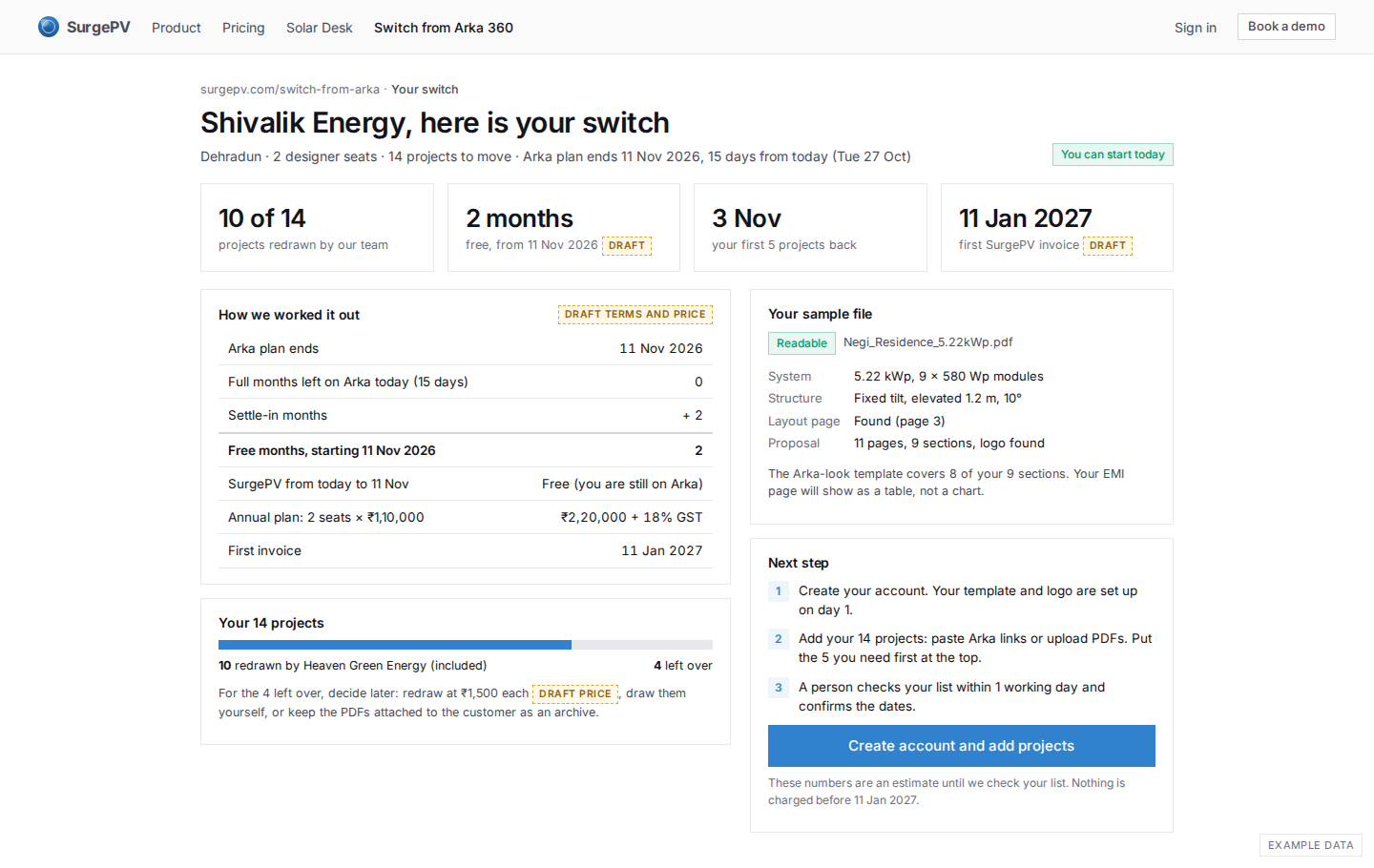
Task: Click the 'Arka plan ends' table row label
Action: [274, 349]
